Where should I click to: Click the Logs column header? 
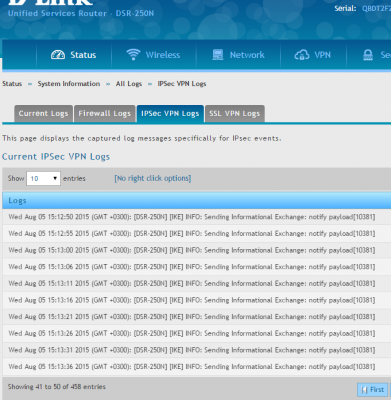pos(197,200)
